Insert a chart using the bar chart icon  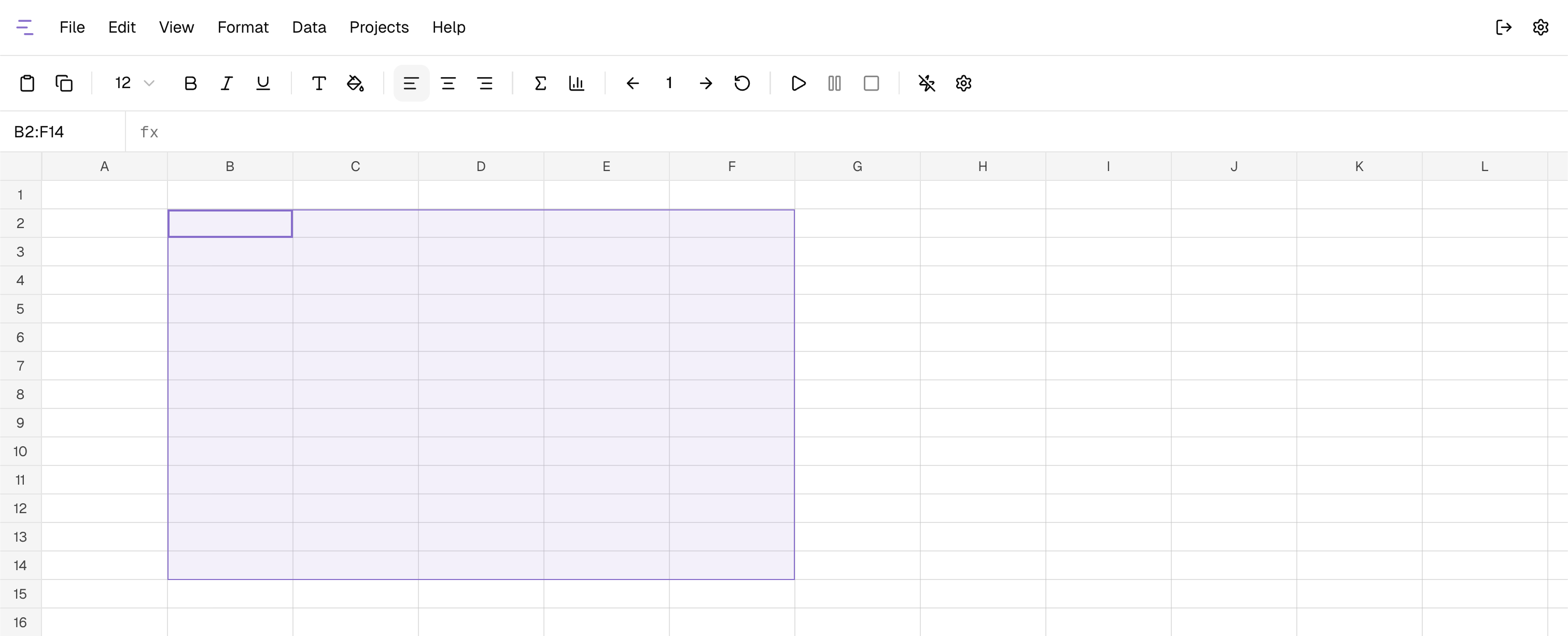pyautogui.click(x=577, y=83)
